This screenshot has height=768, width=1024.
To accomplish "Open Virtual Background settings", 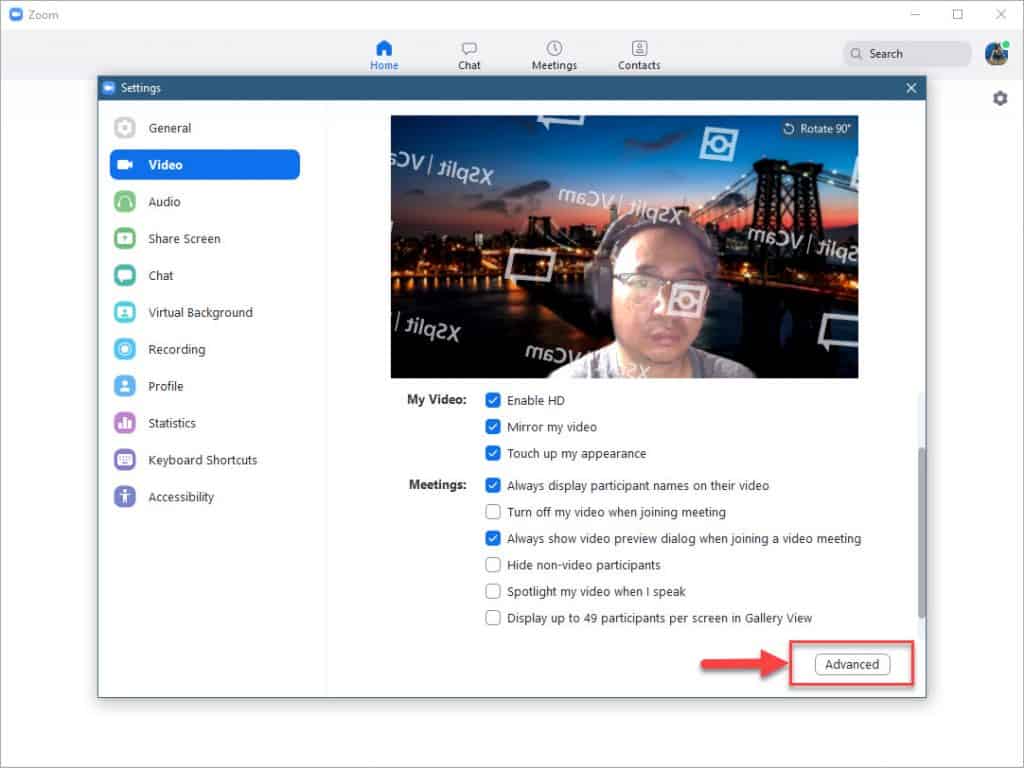I will coord(200,313).
